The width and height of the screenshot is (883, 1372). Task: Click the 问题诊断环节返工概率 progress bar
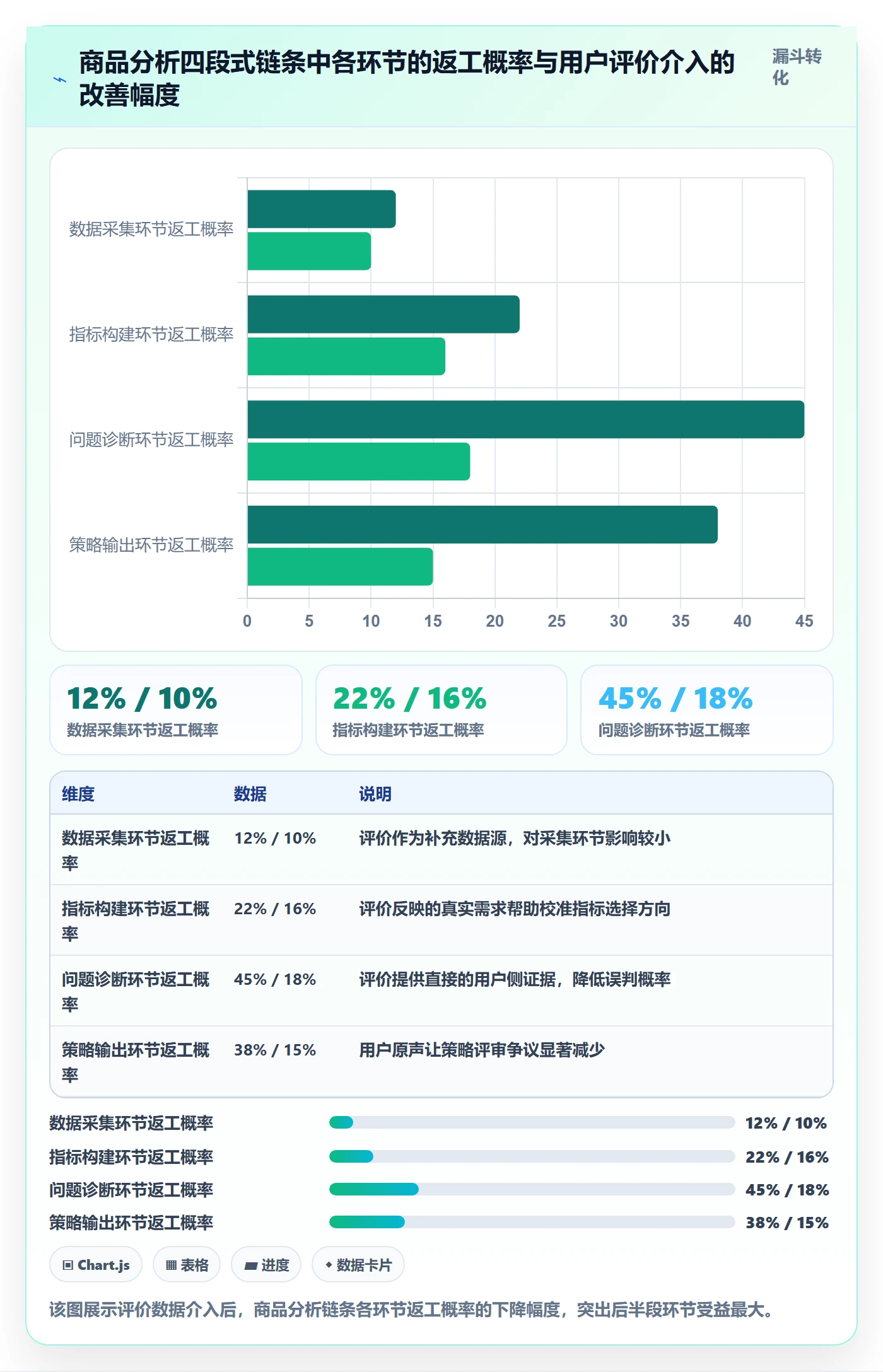(x=532, y=1189)
